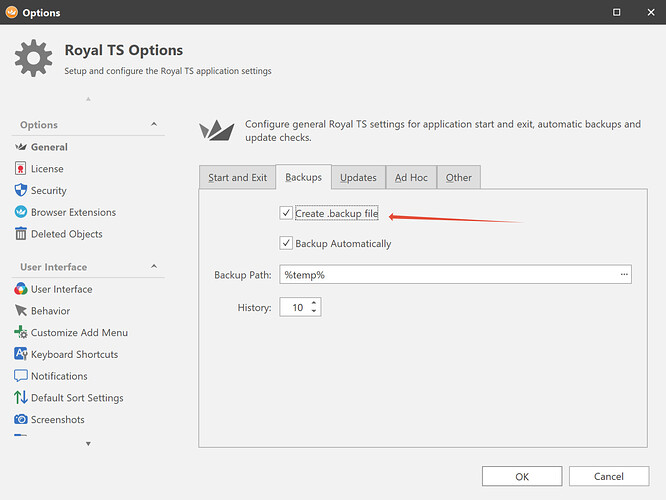Viewport: 666px width, 500px height.
Task: Click the License icon in sidebar
Action: pos(22,169)
